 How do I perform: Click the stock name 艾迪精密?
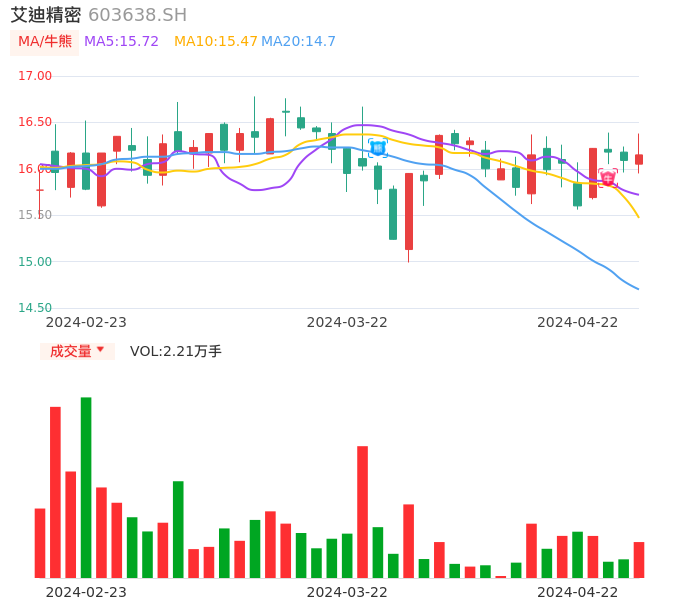(x=46, y=15)
